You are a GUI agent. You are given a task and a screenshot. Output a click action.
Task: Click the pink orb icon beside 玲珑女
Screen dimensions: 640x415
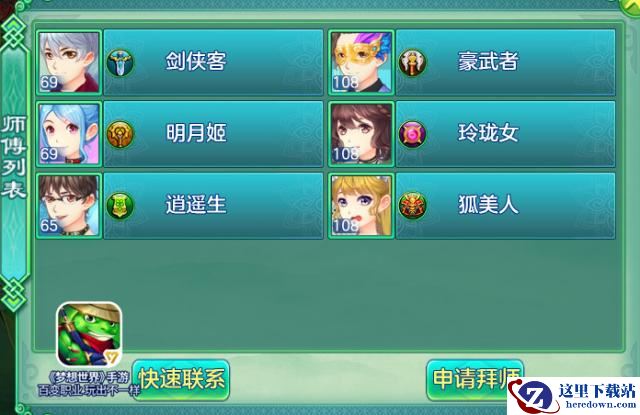point(412,134)
